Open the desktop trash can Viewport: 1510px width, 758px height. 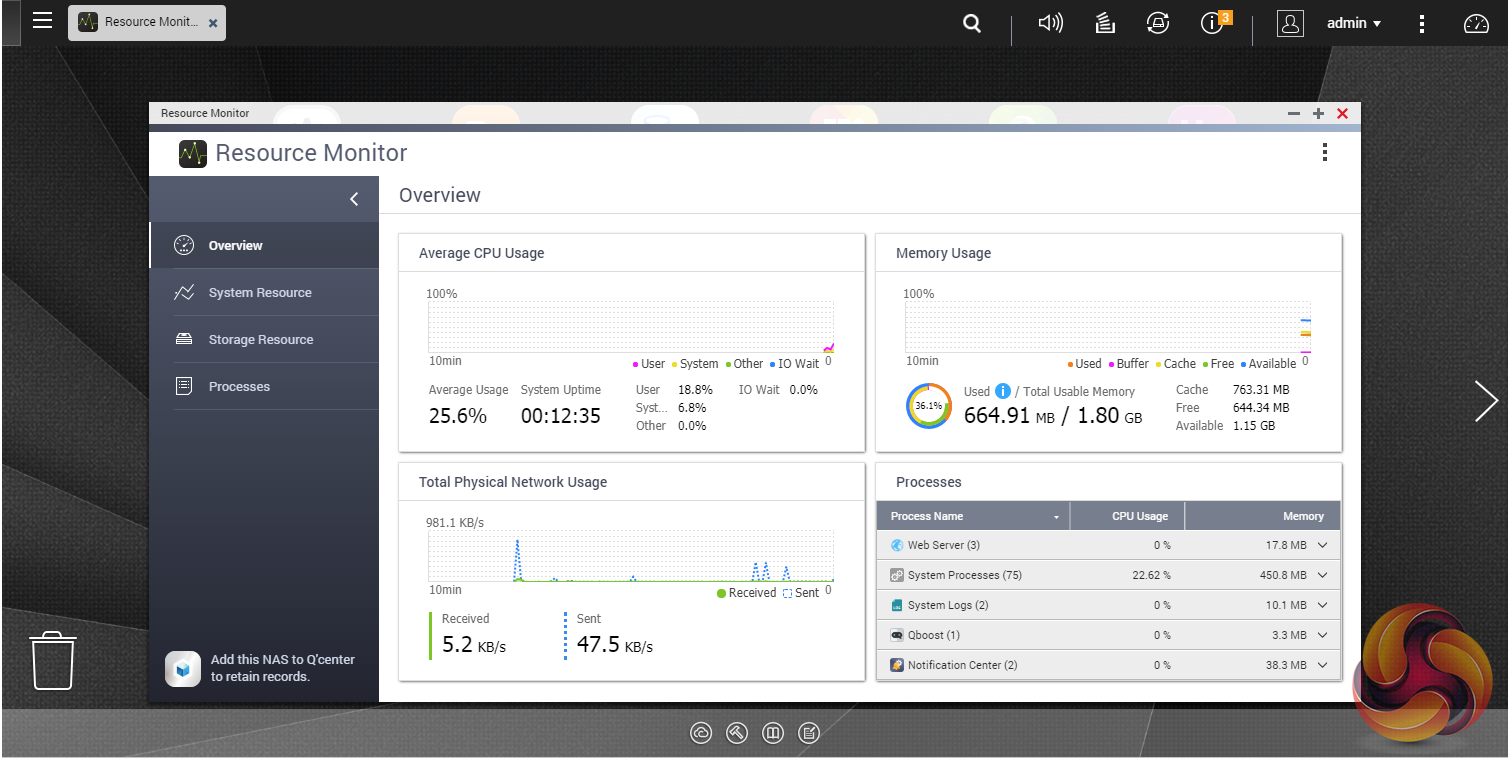coord(54,660)
